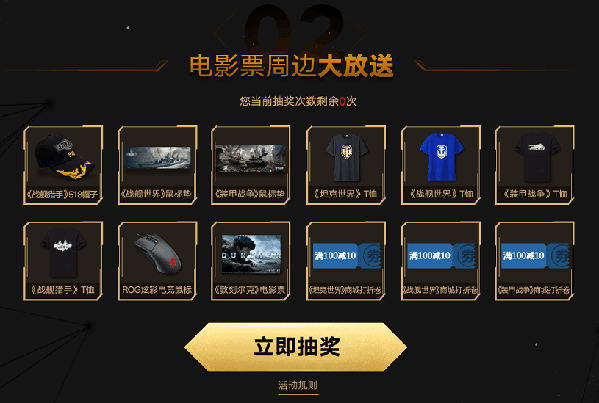The image size is (599, 403).
Task: Click the large 02 section number
Action: point(293,29)
